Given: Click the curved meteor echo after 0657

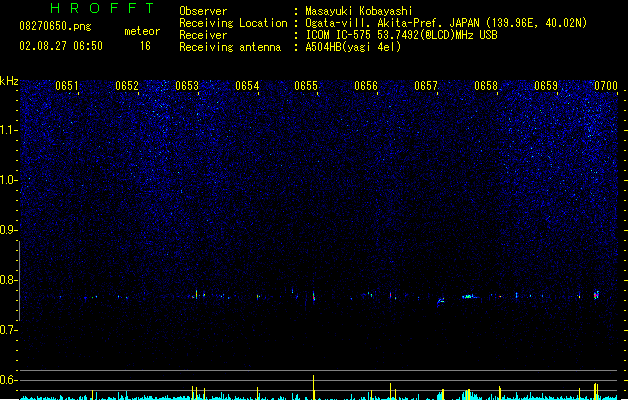Looking at the screenshot, I should (x=440, y=301).
